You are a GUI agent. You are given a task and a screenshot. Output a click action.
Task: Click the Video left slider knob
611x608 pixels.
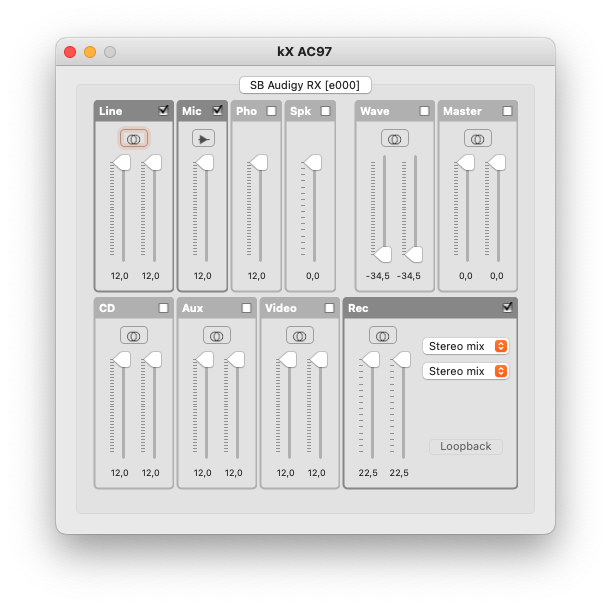click(x=288, y=359)
